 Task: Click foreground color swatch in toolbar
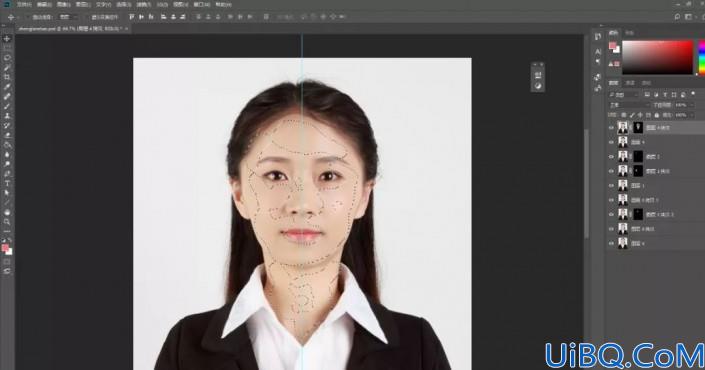[5, 248]
